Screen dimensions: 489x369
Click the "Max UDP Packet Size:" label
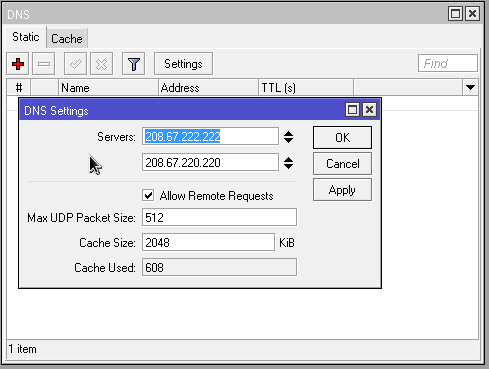(x=81, y=218)
